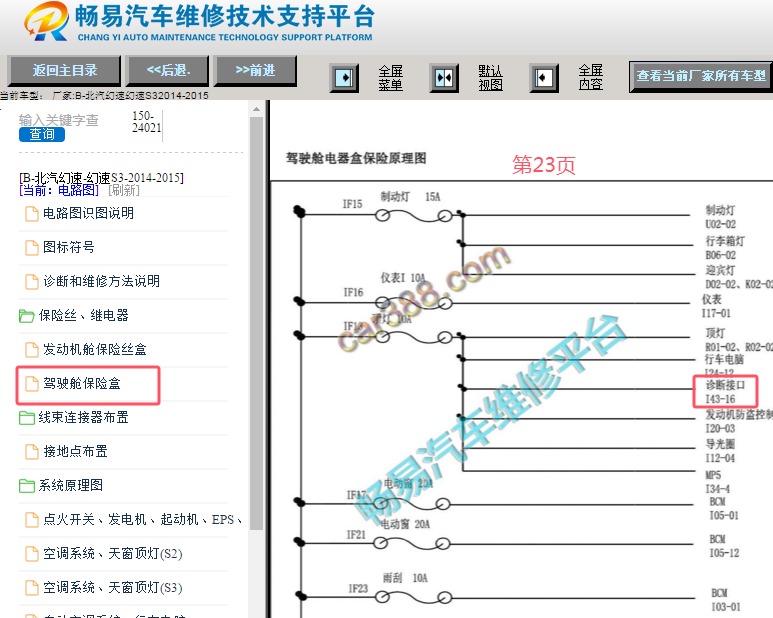Click the sidebar vertical scrollbar thumb
The image size is (773, 618).
tap(256, 323)
